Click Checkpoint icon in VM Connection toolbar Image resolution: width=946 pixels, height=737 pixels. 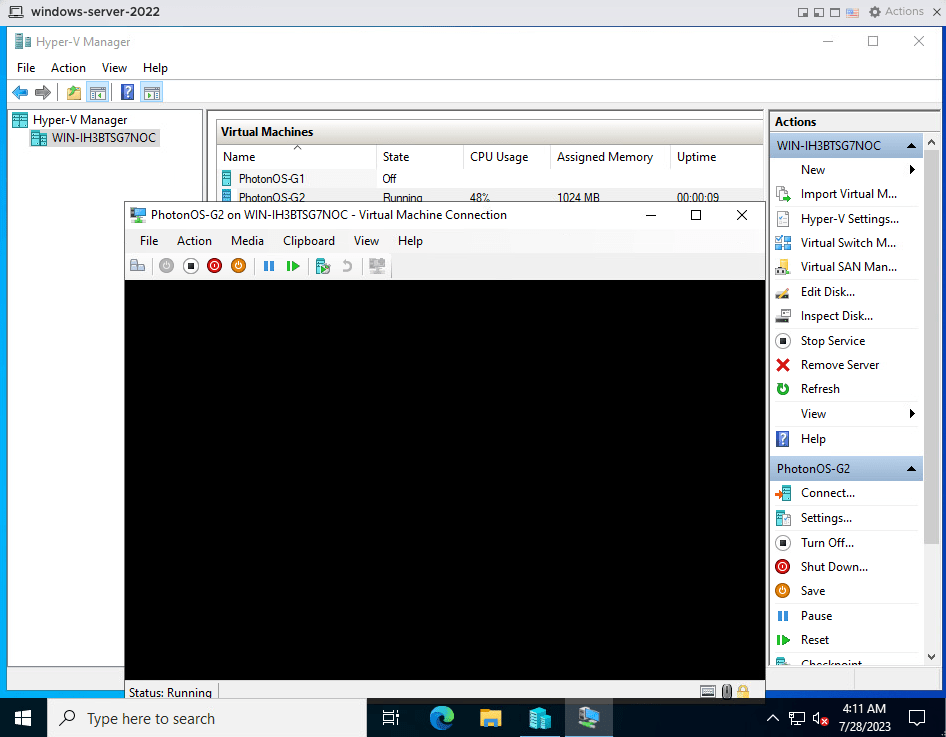click(323, 265)
